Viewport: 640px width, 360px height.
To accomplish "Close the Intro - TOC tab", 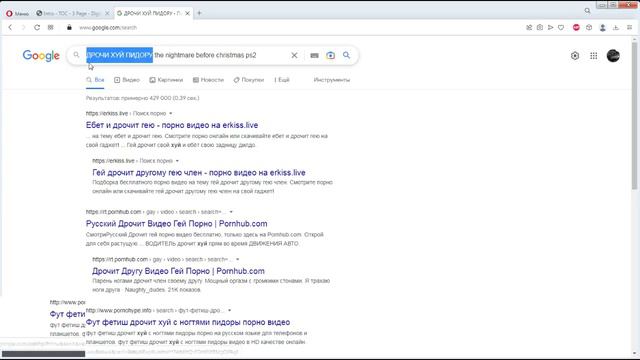I will 107,13.
